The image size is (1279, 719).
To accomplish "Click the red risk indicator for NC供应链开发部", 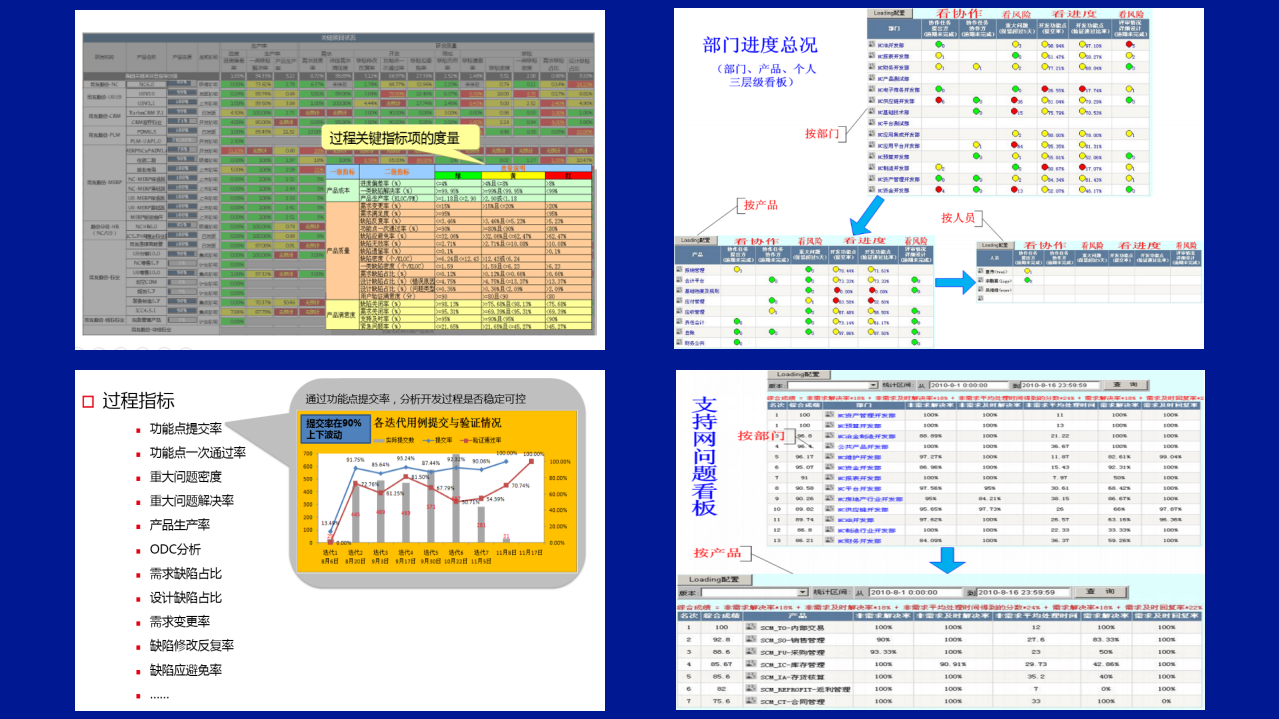I will (1014, 99).
